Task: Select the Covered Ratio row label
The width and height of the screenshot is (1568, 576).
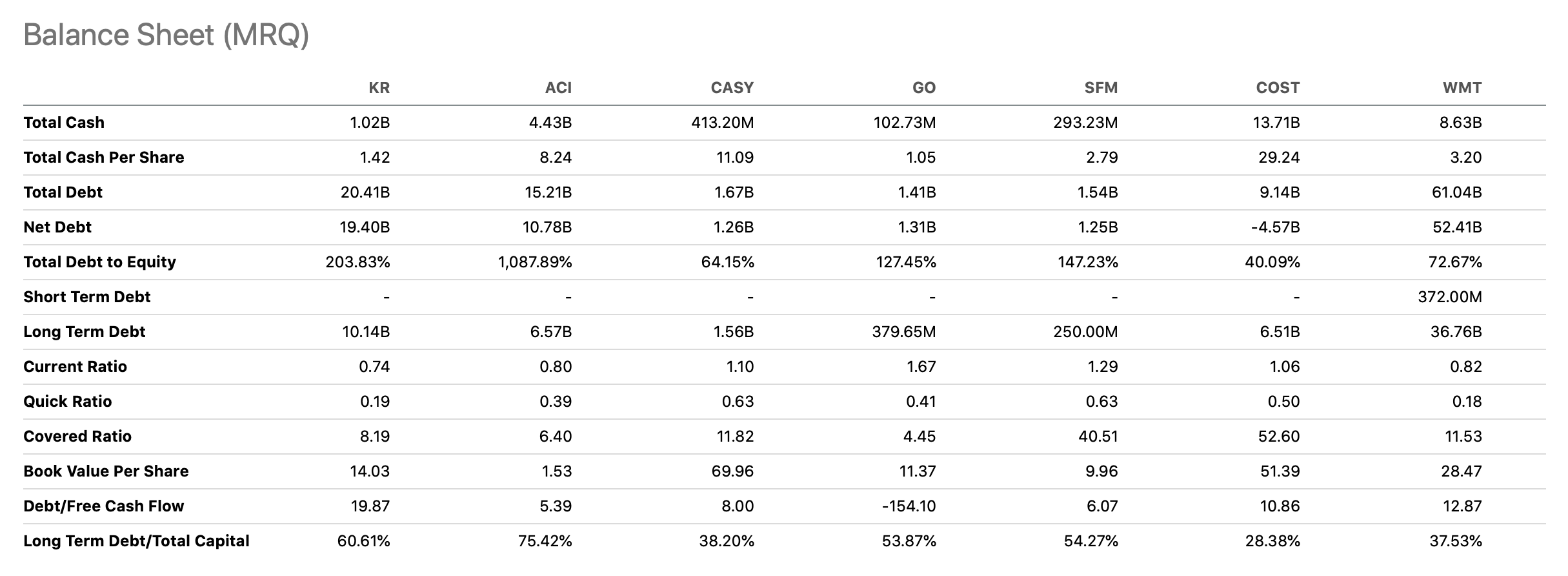Action: pyautogui.click(x=77, y=437)
